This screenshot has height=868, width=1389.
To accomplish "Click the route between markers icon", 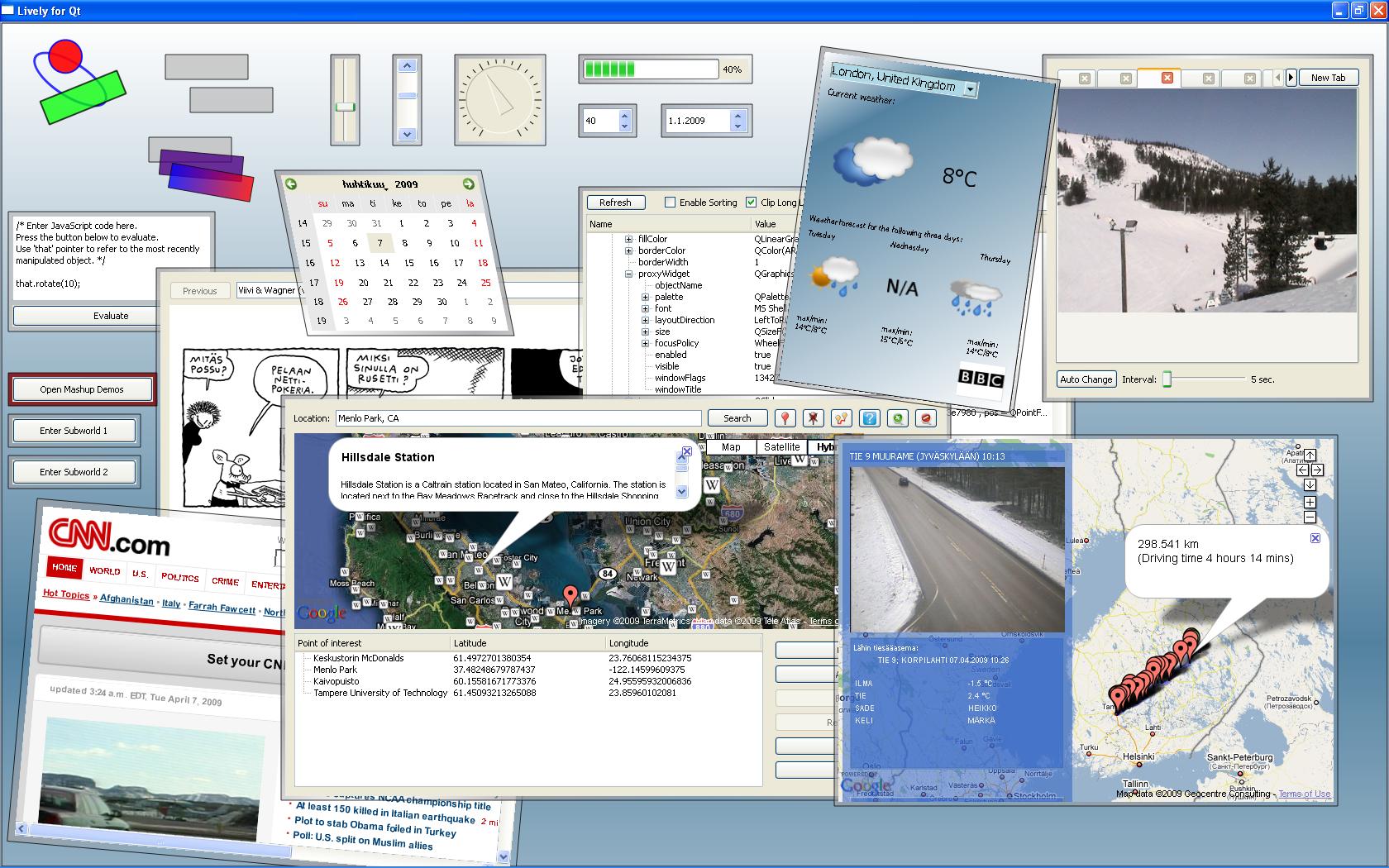I will (842, 418).
